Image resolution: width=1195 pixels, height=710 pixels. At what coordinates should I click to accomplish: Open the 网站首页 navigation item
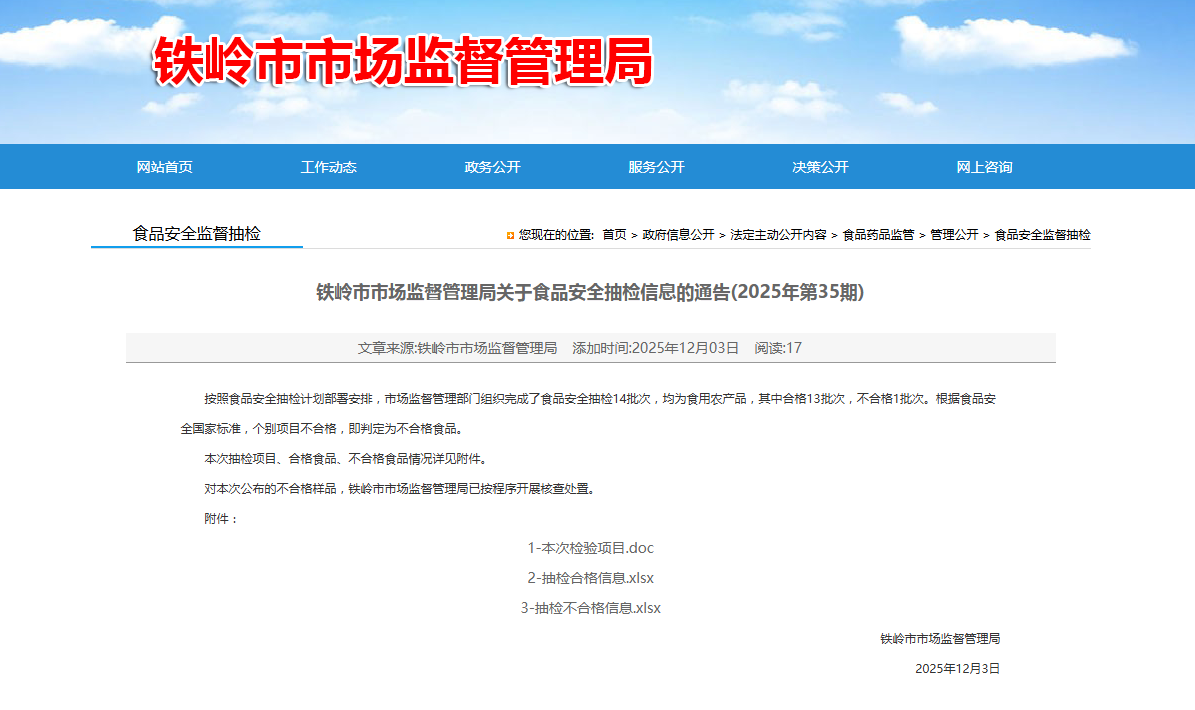point(165,167)
